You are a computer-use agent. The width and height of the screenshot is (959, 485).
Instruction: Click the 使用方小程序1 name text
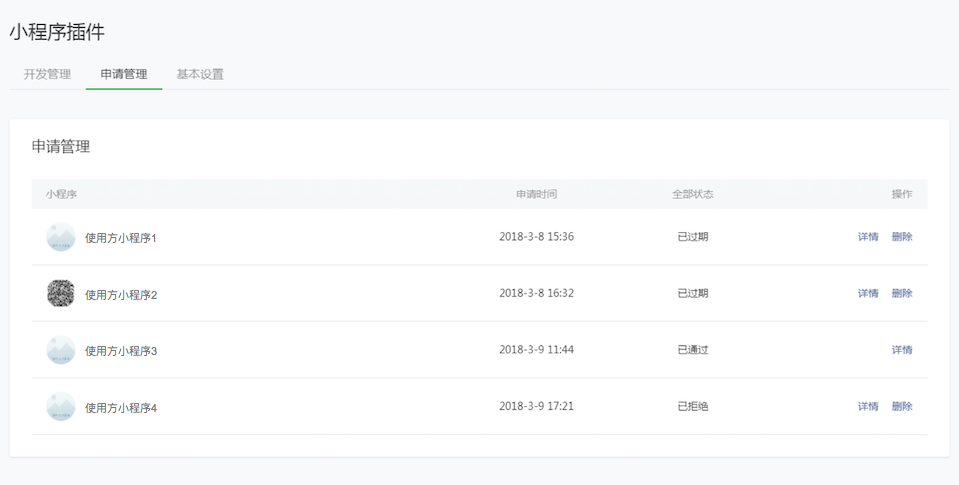[x=121, y=238]
